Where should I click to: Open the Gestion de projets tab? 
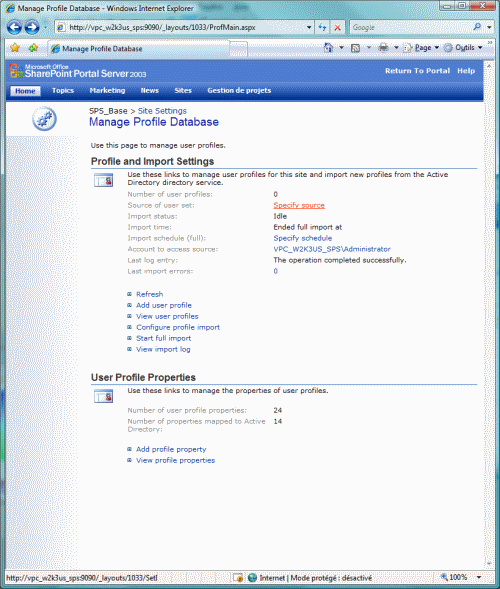pos(239,91)
